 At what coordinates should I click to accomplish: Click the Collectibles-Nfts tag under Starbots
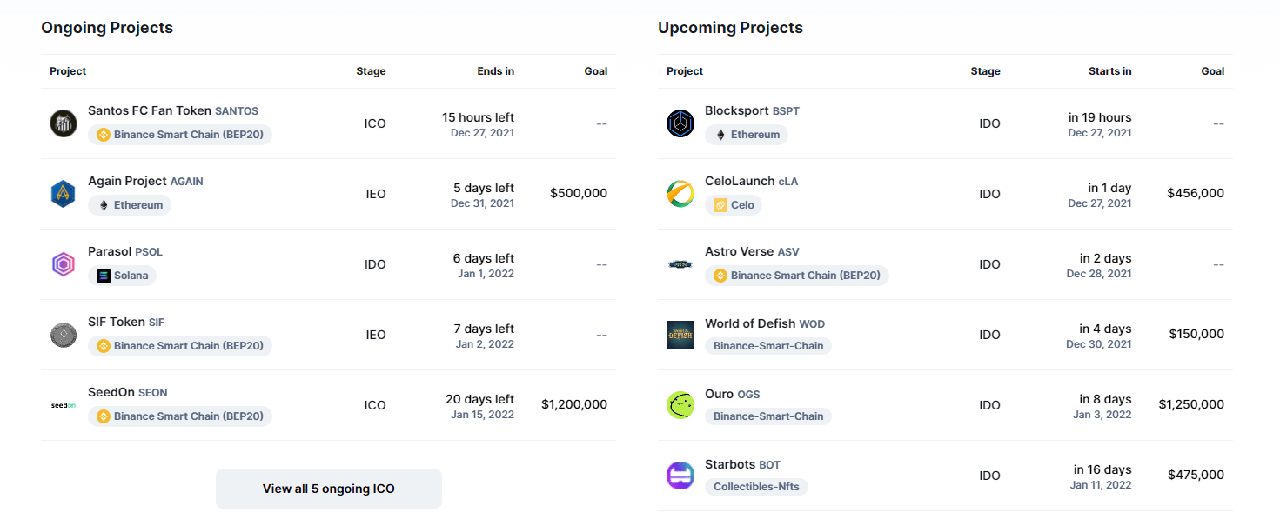[757, 487]
